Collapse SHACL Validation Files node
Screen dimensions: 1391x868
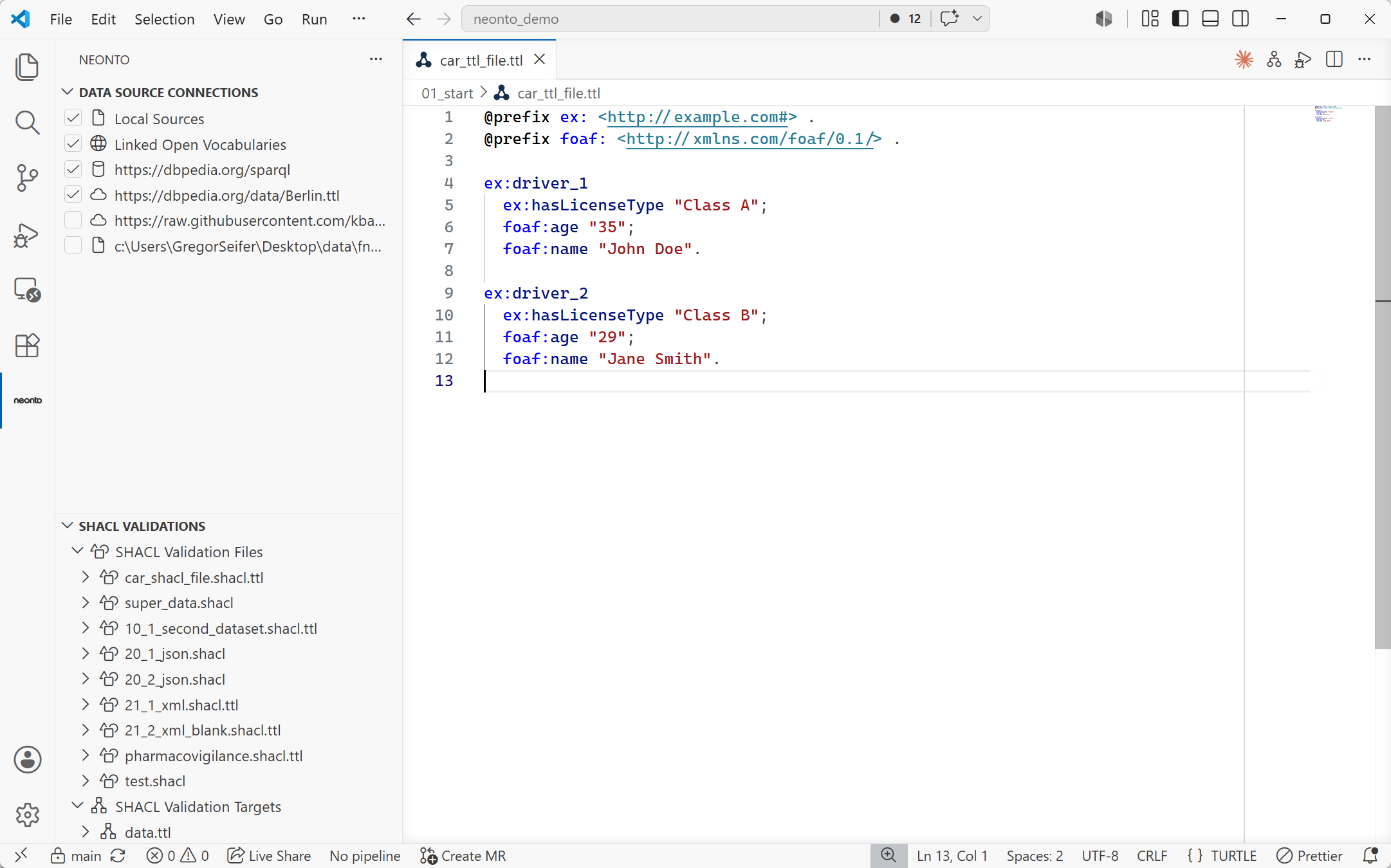coord(77,551)
